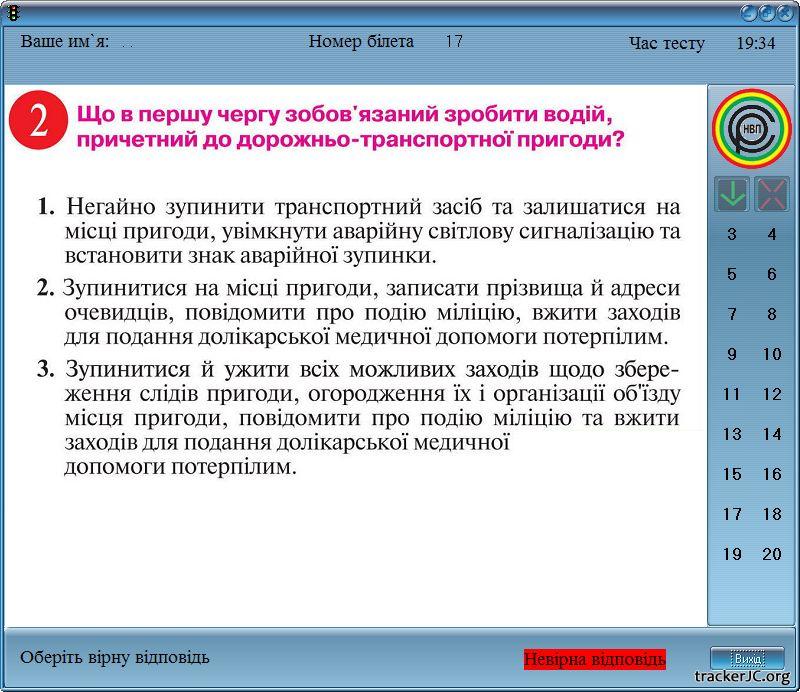Select answer 1 about stopping the vehicle immediately

point(358,231)
